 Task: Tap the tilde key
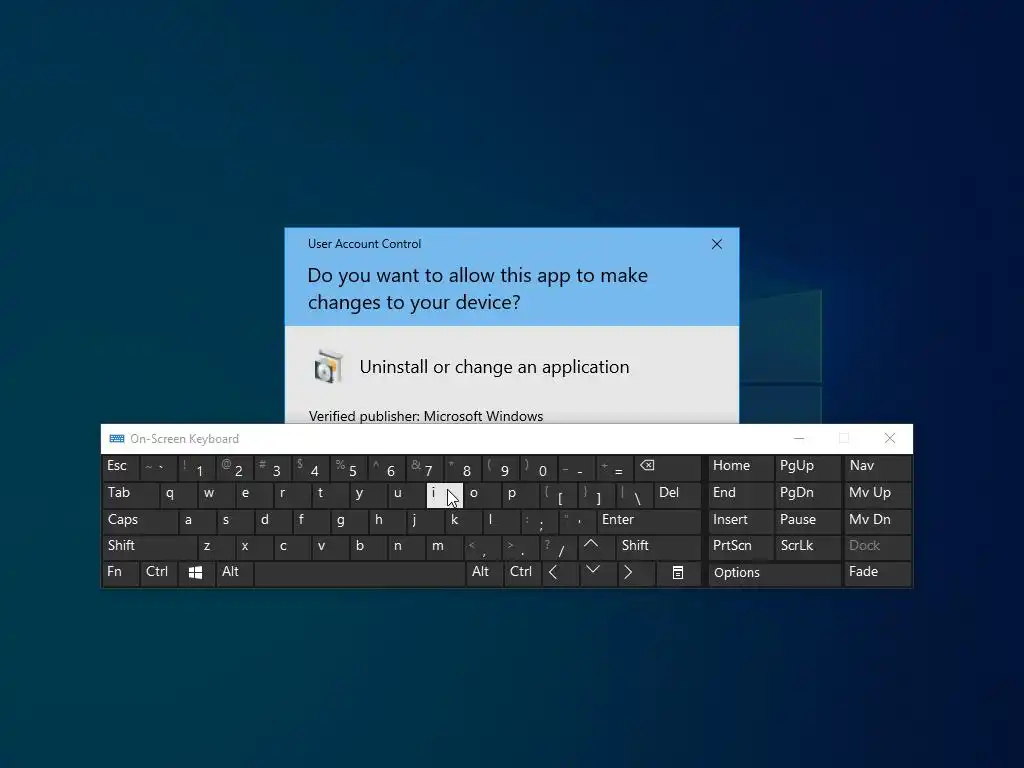point(159,468)
